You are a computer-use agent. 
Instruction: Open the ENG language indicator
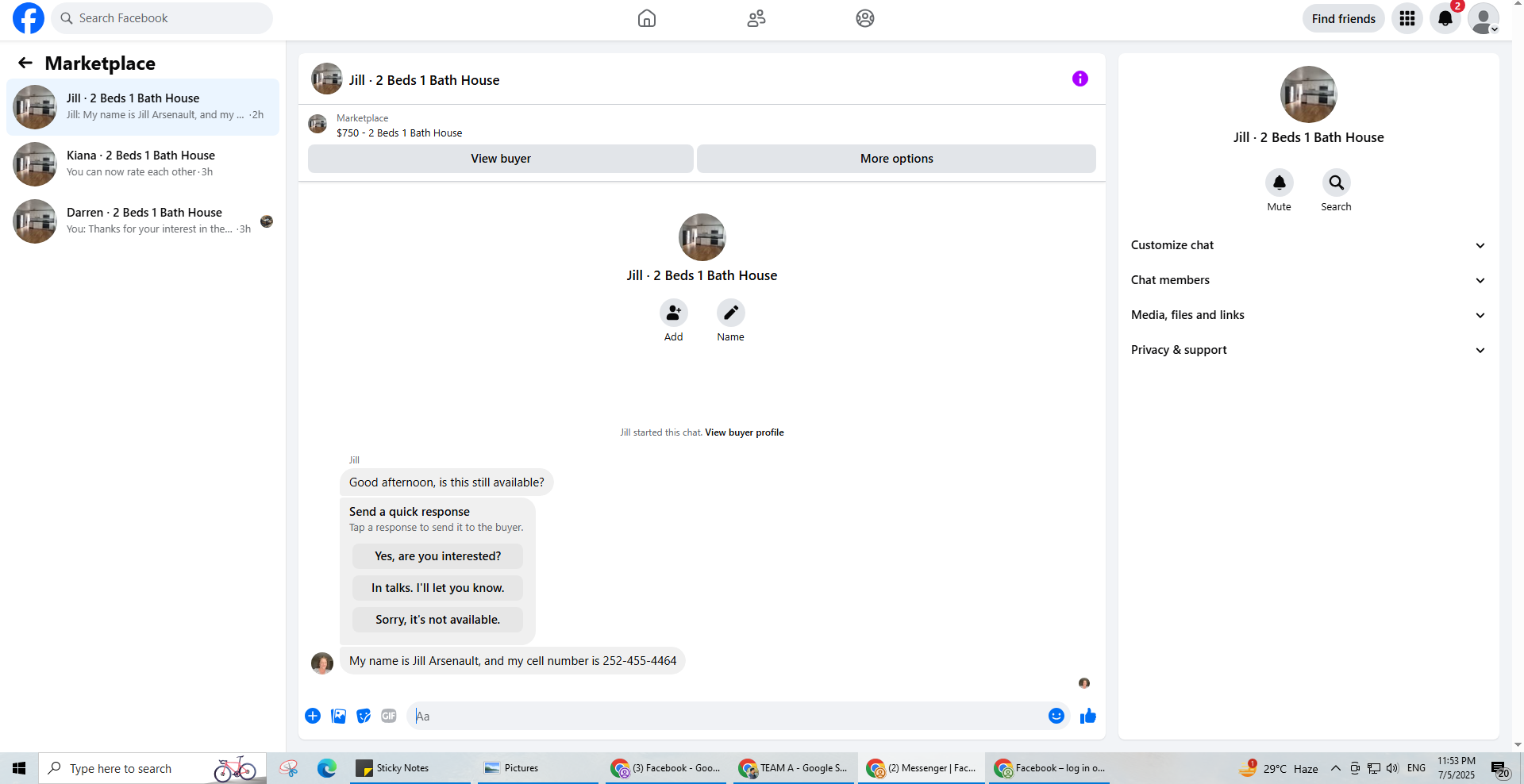(x=1416, y=768)
